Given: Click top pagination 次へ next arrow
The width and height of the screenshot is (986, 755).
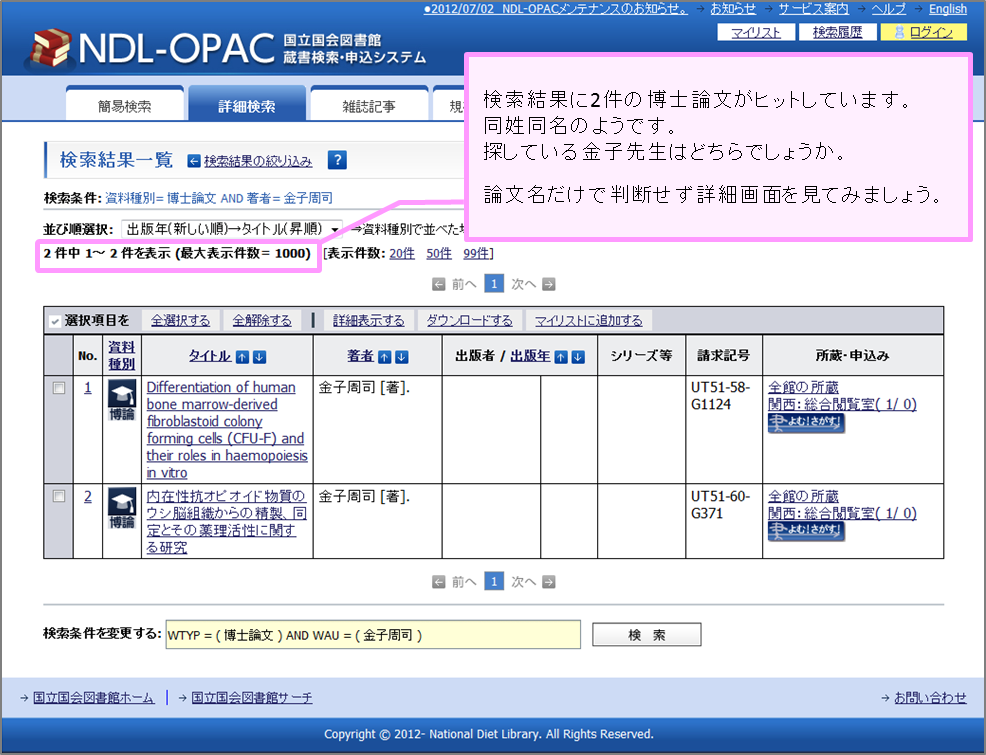Looking at the screenshot, I should 548,285.
